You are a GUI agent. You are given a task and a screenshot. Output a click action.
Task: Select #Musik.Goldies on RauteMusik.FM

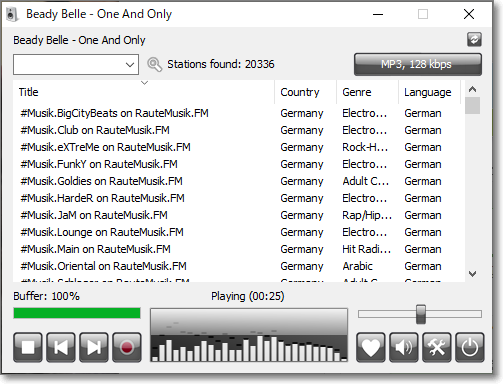101,181
